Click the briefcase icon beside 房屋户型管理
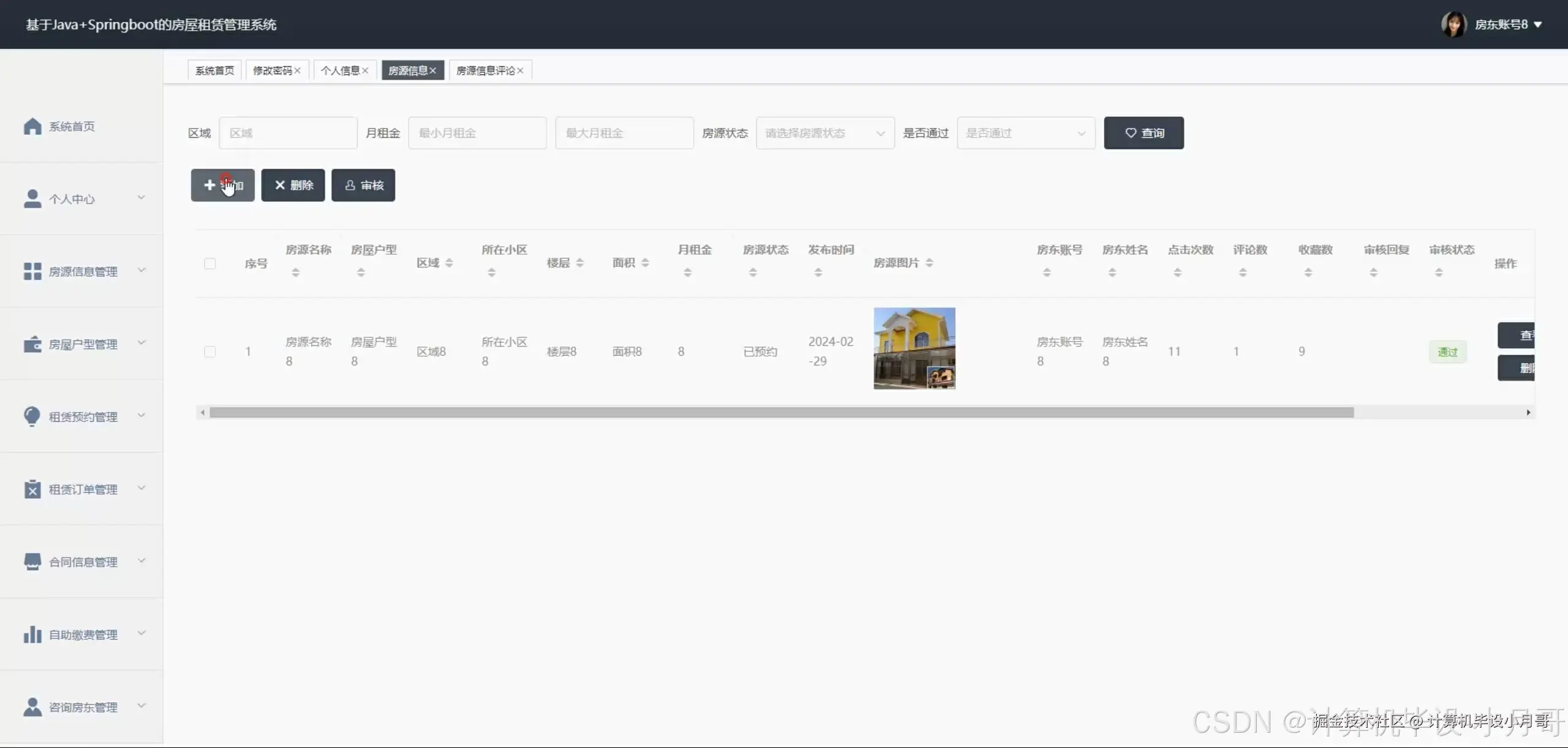 click(32, 344)
